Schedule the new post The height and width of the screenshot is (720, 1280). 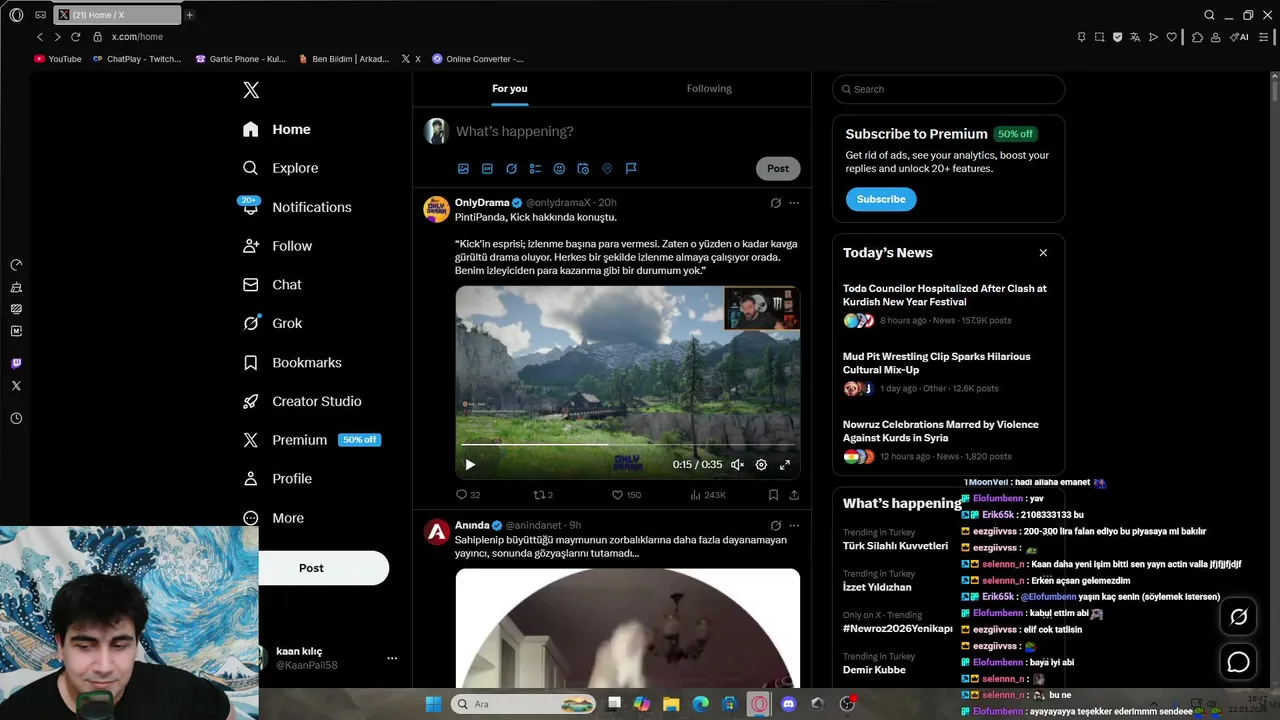click(583, 169)
